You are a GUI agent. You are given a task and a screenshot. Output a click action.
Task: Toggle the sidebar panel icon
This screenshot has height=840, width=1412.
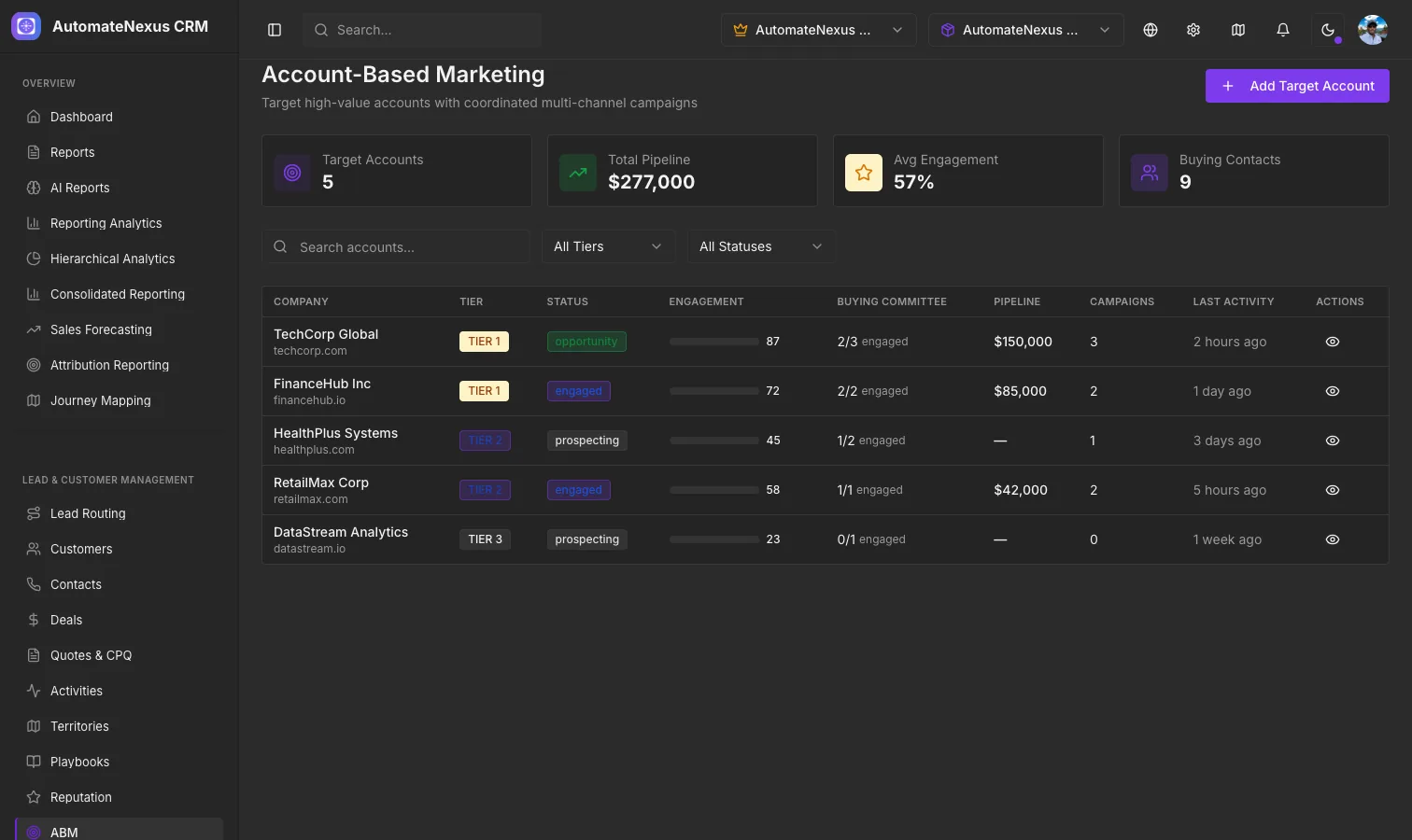(x=275, y=30)
